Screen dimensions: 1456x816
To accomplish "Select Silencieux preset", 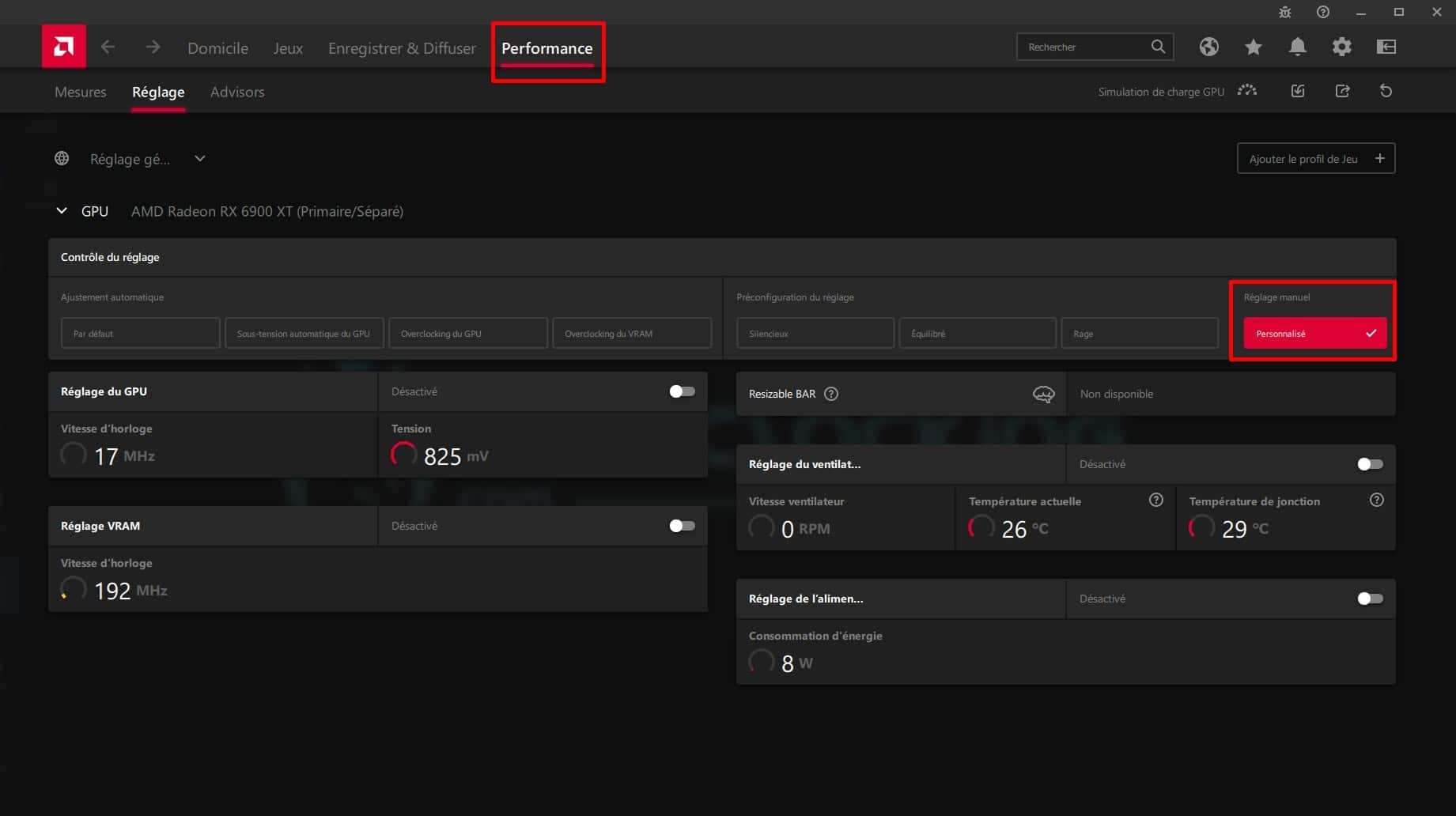I will 815,333.
